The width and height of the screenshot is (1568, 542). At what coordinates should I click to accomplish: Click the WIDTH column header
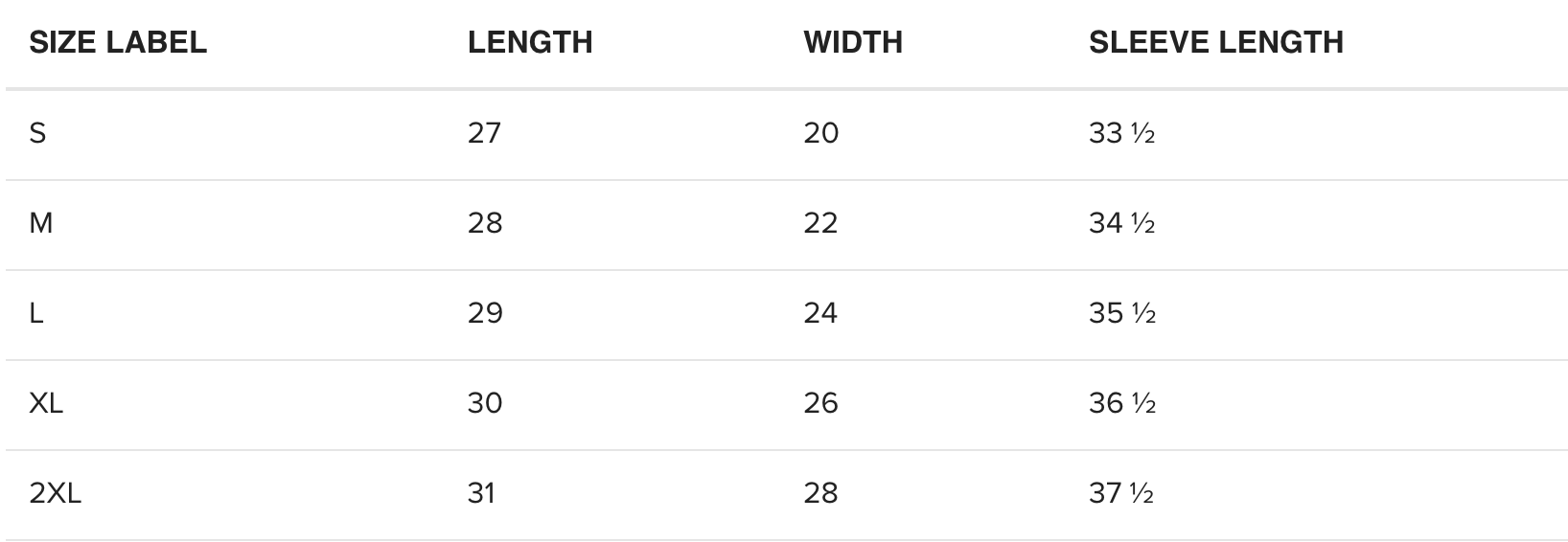pyautogui.click(x=853, y=42)
